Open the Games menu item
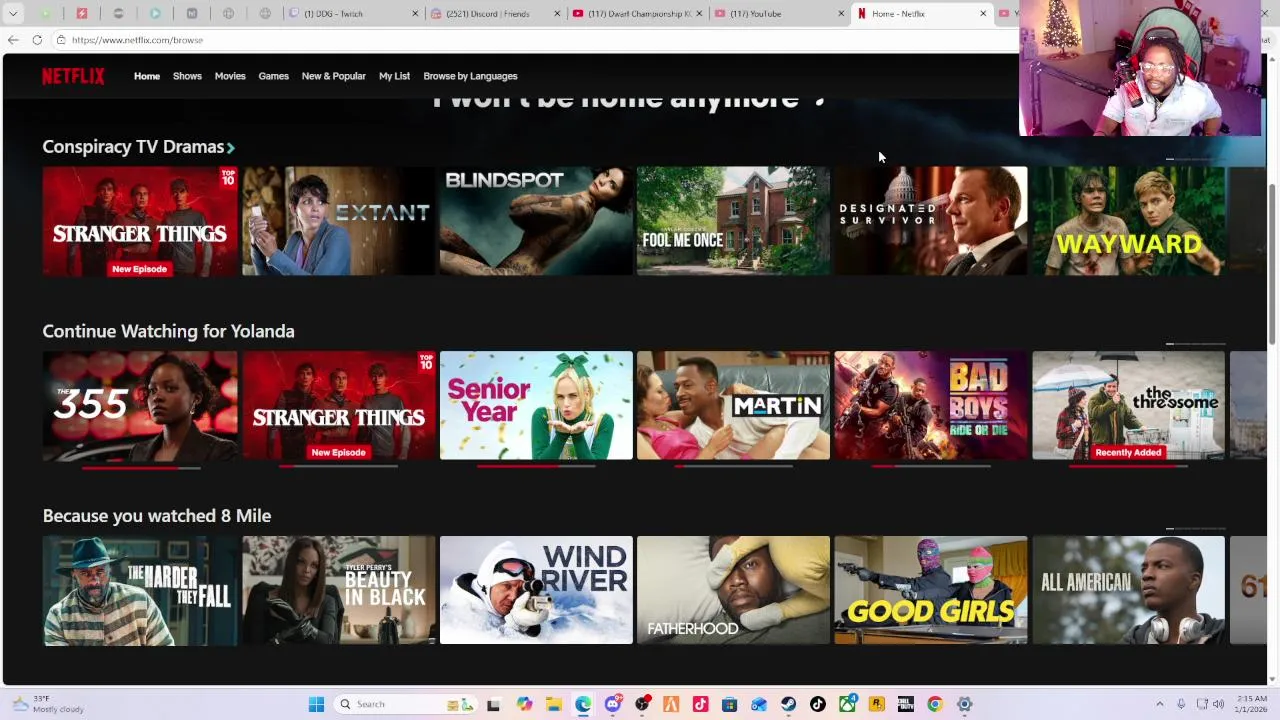 (x=273, y=76)
